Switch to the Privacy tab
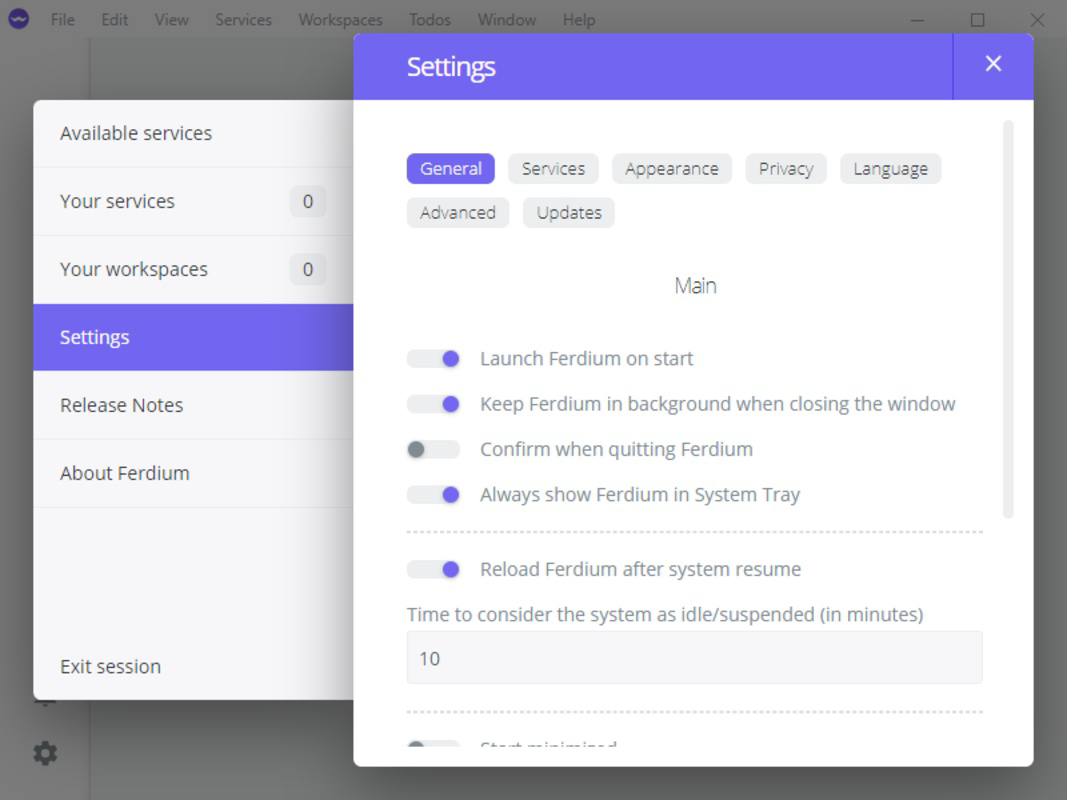Image resolution: width=1067 pixels, height=800 pixels. tap(786, 169)
